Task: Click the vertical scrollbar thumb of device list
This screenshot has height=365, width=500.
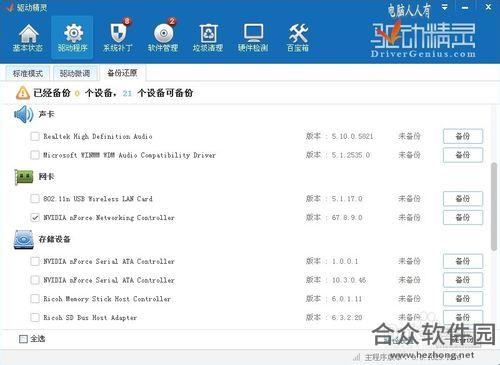Action: point(494,207)
